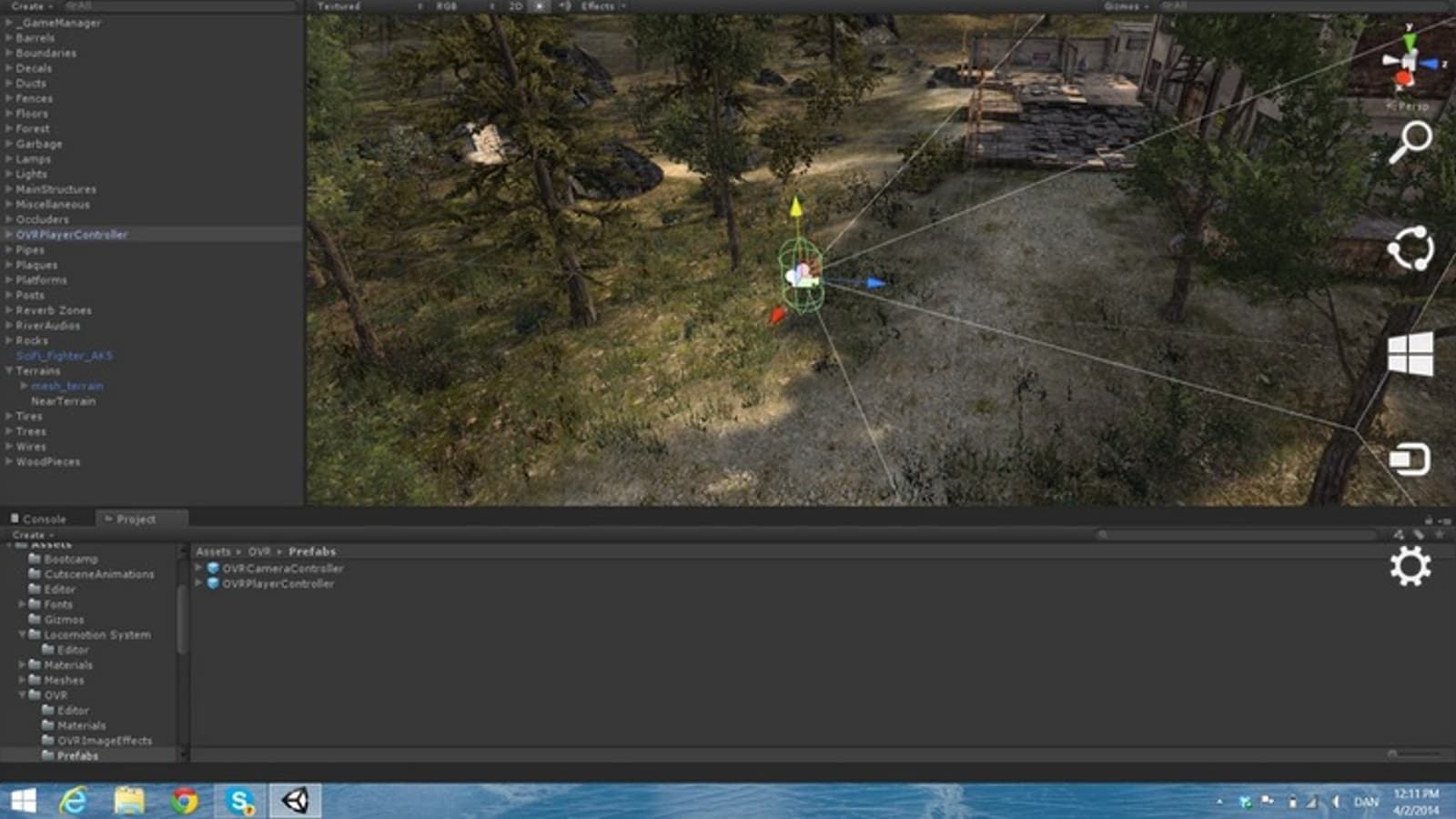
Task: Select OVRPlayerController in the Hierarchy
Action: pyautogui.click(x=72, y=235)
